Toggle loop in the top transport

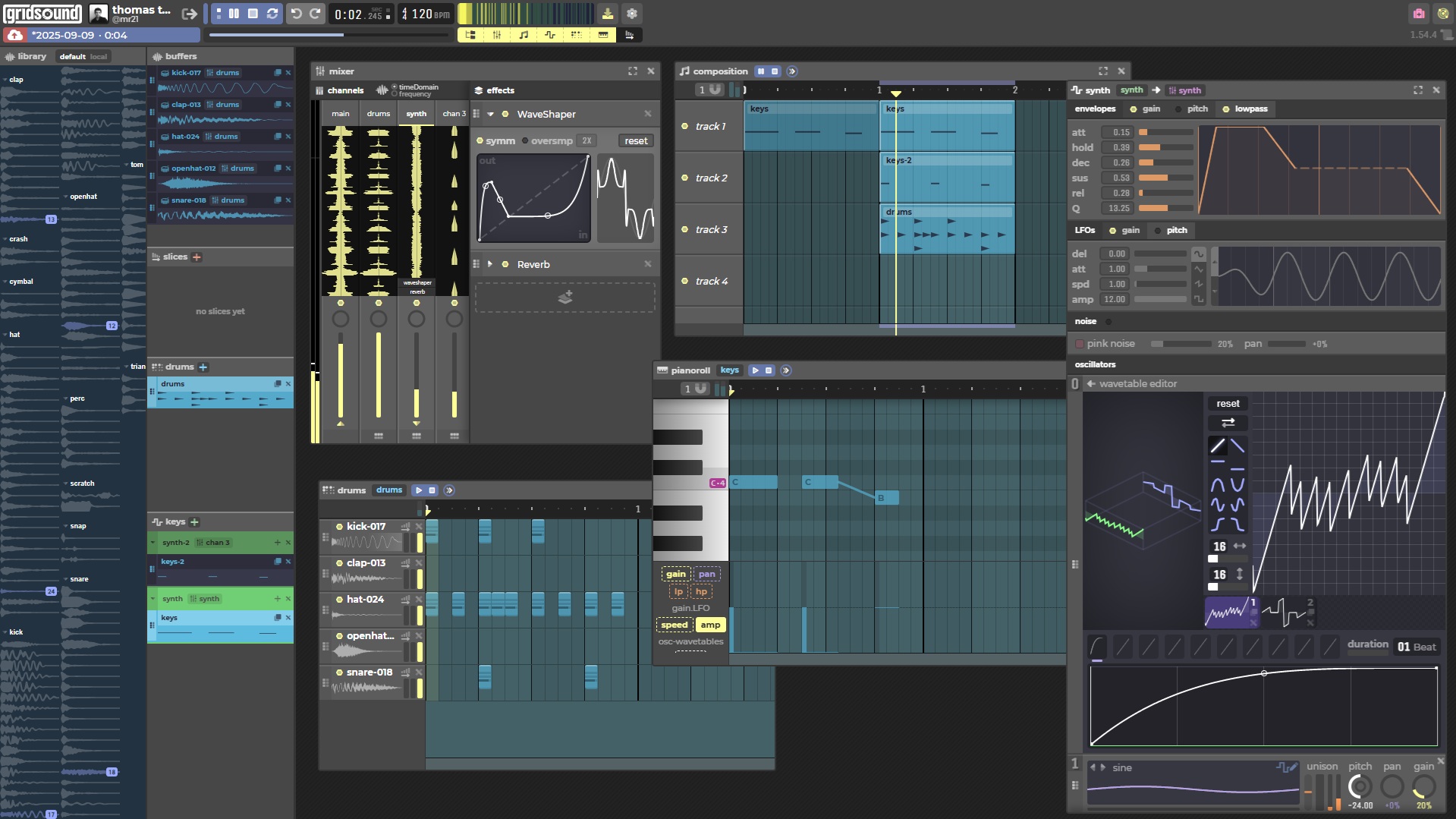point(272,14)
